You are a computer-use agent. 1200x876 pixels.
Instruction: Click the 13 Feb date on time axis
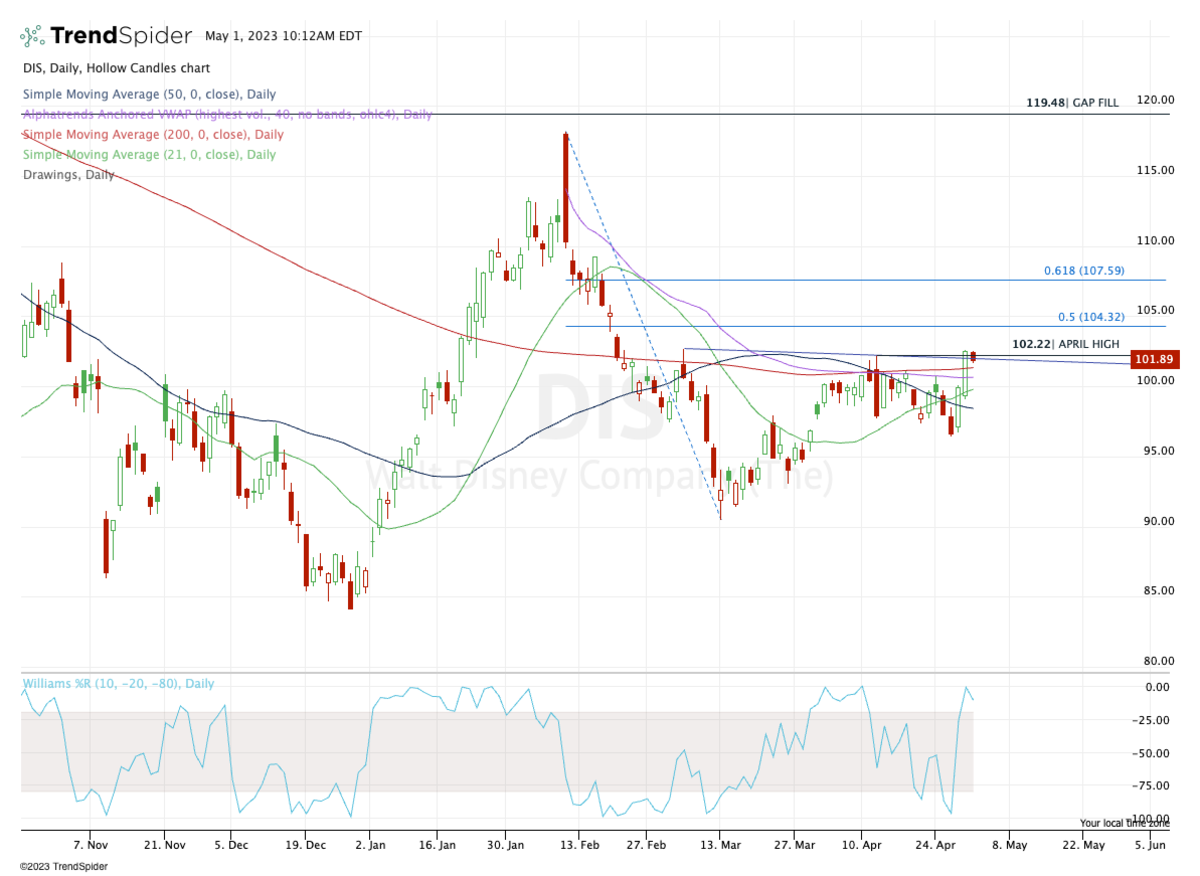pyautogui.click(x=579, y=843)
